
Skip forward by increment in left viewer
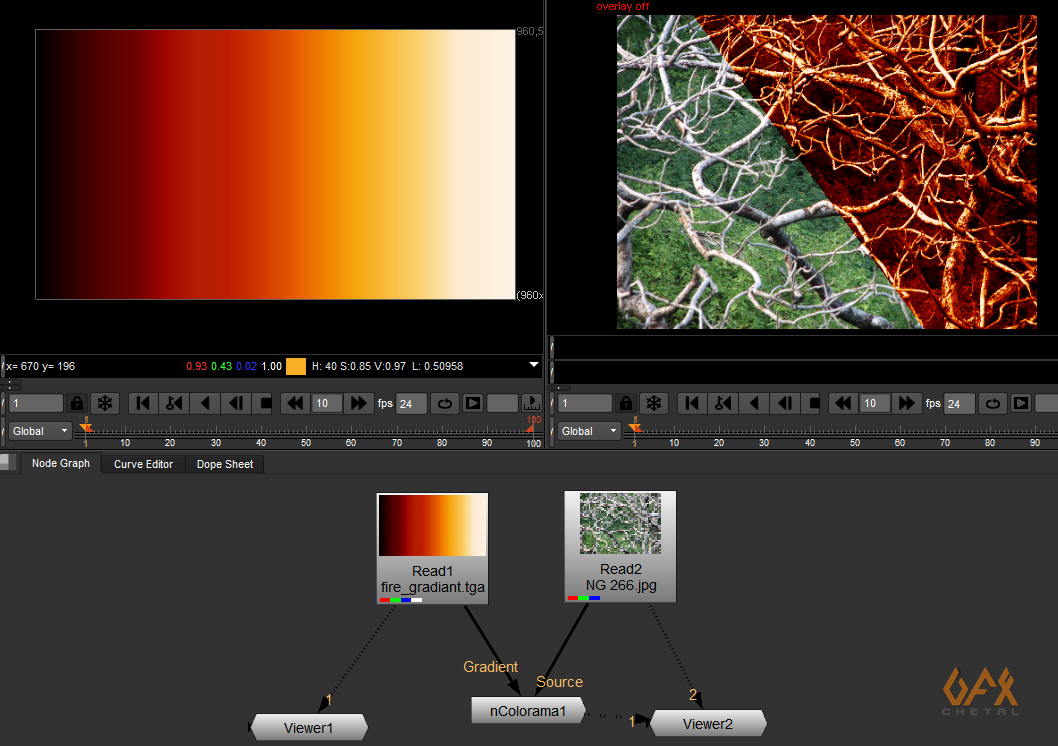tap(357, 403)
